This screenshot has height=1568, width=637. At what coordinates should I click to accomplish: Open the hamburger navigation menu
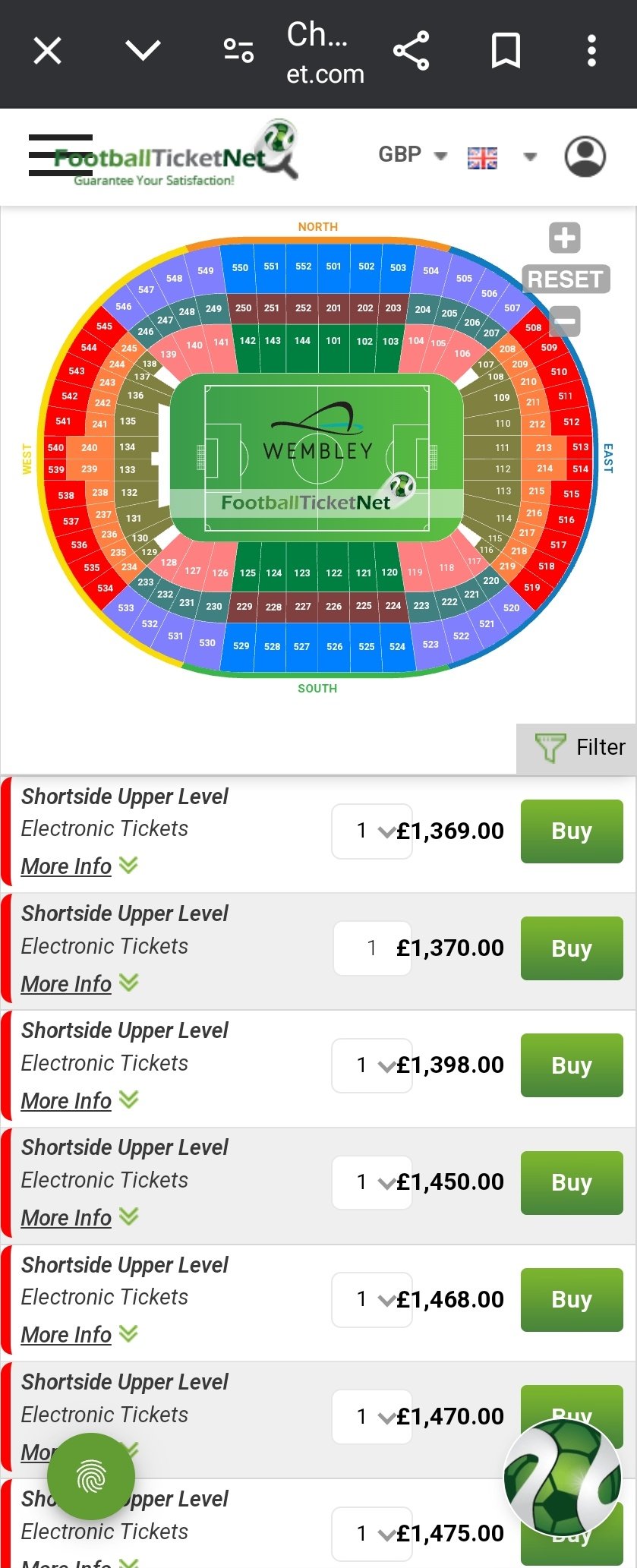pyautogui.click(x=61, y=155)
